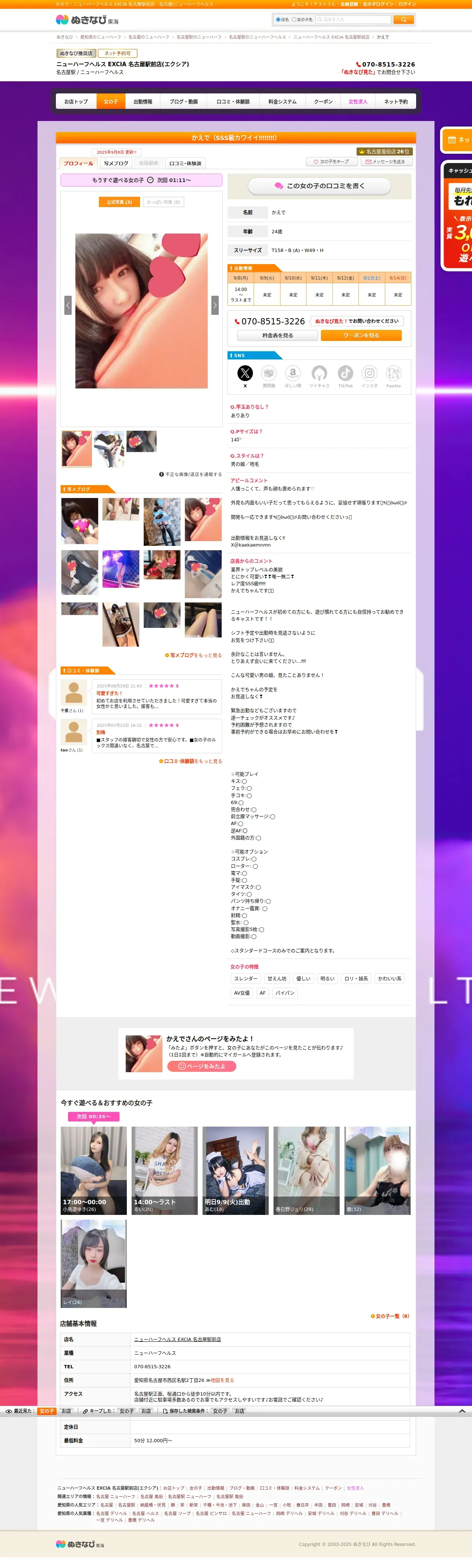Open the 質問箱 SNS icon
The height and width of the screenshot is (1568, 472).
(269, 373)
